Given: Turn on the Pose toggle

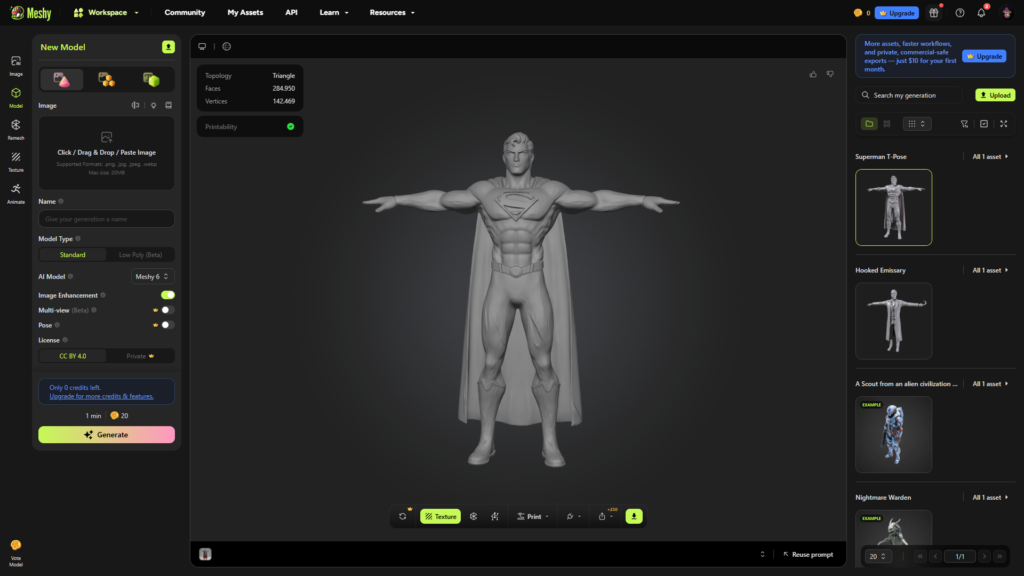Looking at the screenshot, I should tap(167, 325).
